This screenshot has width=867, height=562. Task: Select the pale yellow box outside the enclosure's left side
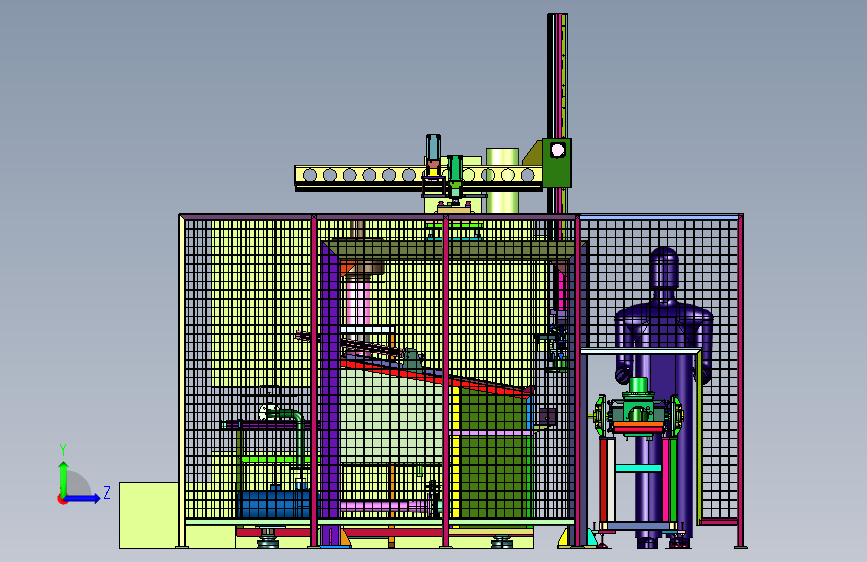pyautogui.click(x=149, y=515)
